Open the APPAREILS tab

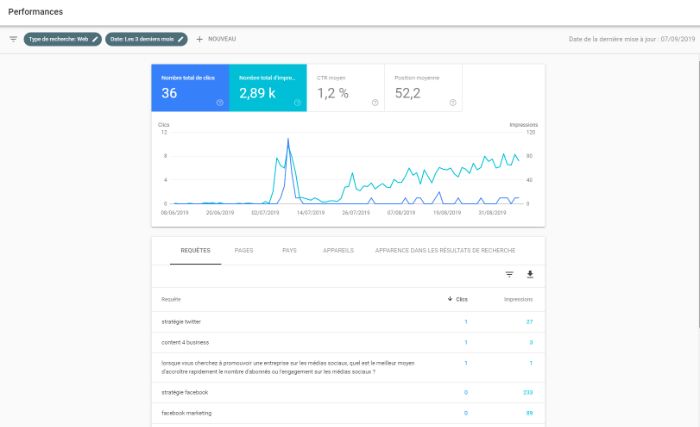338,251
